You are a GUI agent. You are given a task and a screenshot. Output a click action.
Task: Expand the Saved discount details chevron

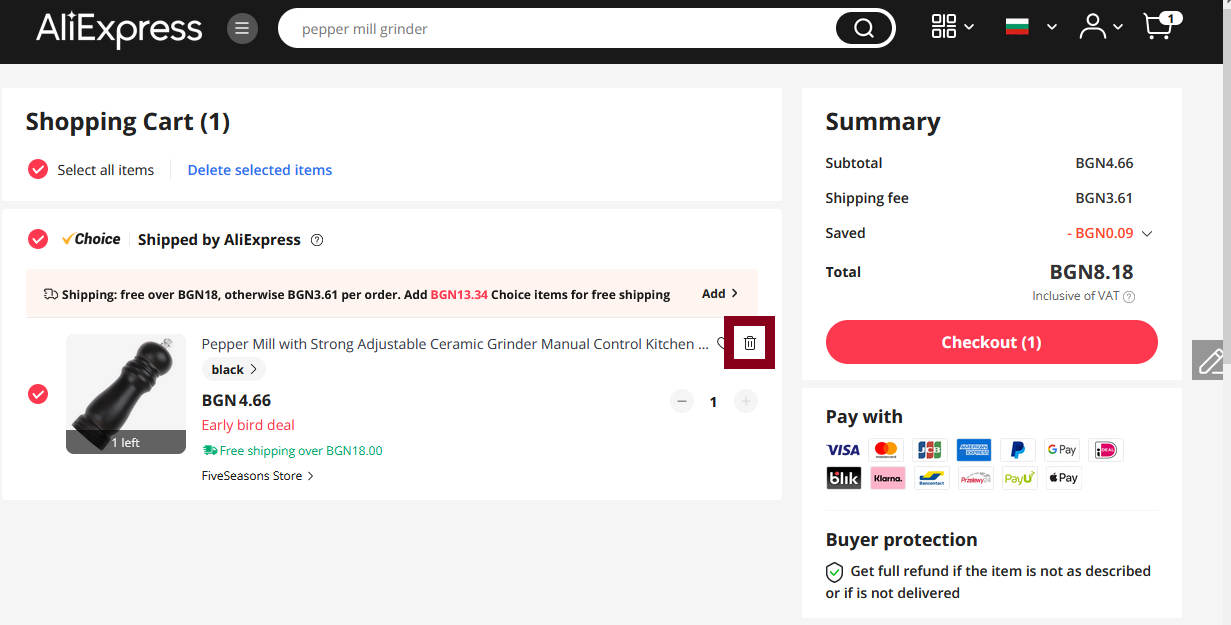point(1147,234)
